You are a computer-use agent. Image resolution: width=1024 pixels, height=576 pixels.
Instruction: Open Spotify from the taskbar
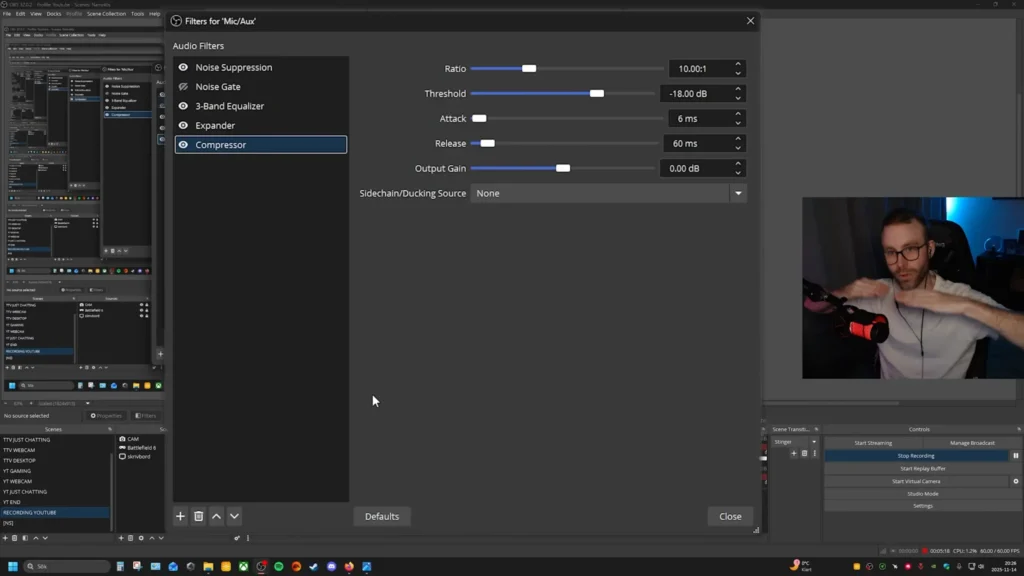coord(279,566)
